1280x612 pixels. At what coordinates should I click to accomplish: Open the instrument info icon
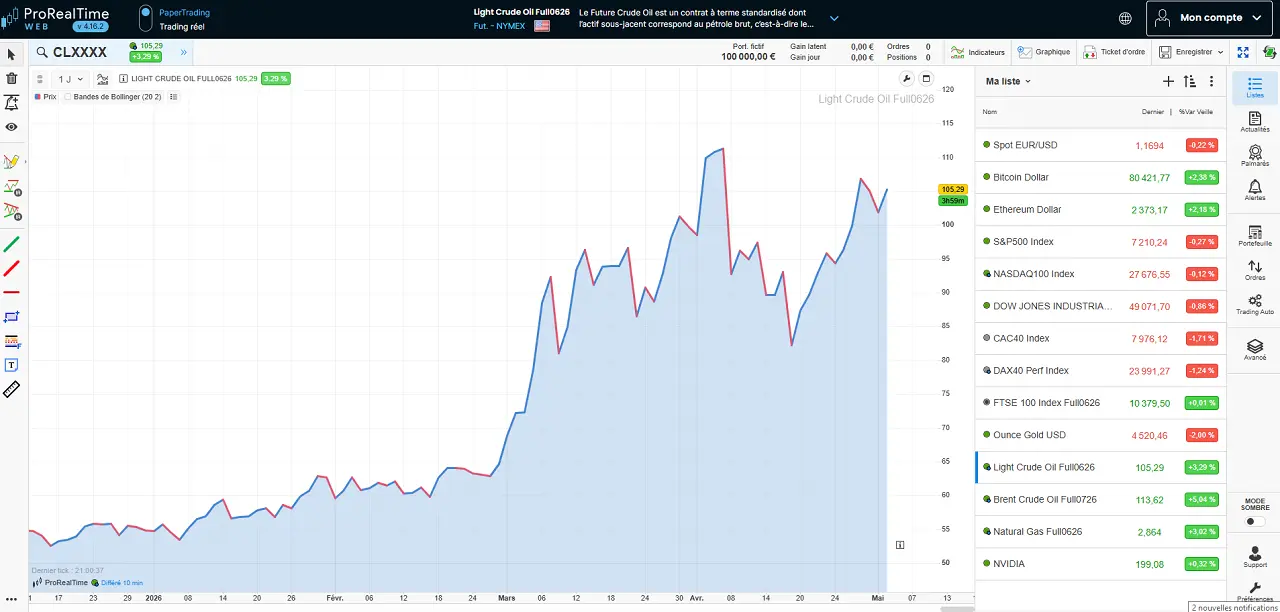[x=123, y=78]
